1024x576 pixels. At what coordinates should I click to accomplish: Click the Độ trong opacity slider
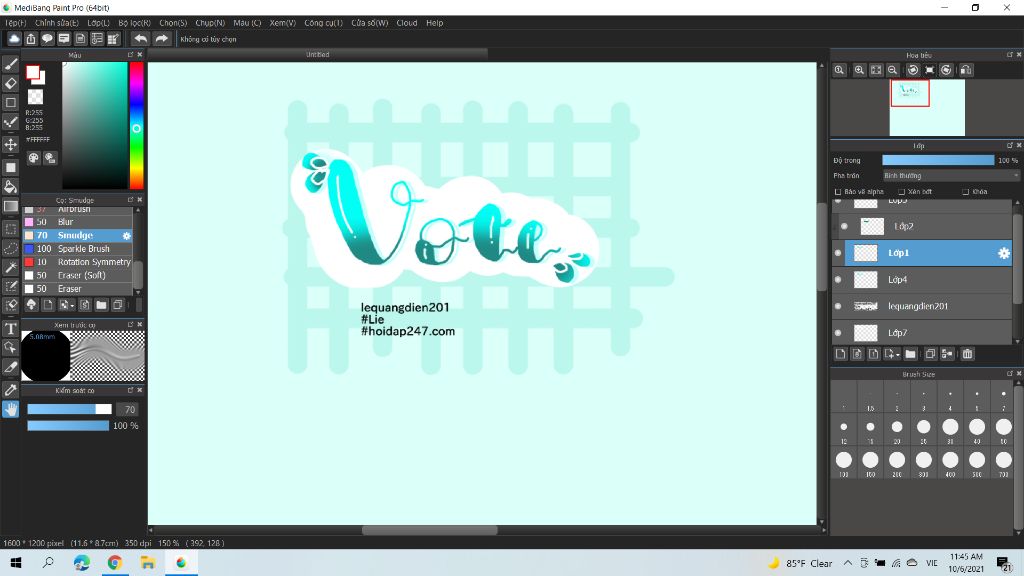(938, 161)
